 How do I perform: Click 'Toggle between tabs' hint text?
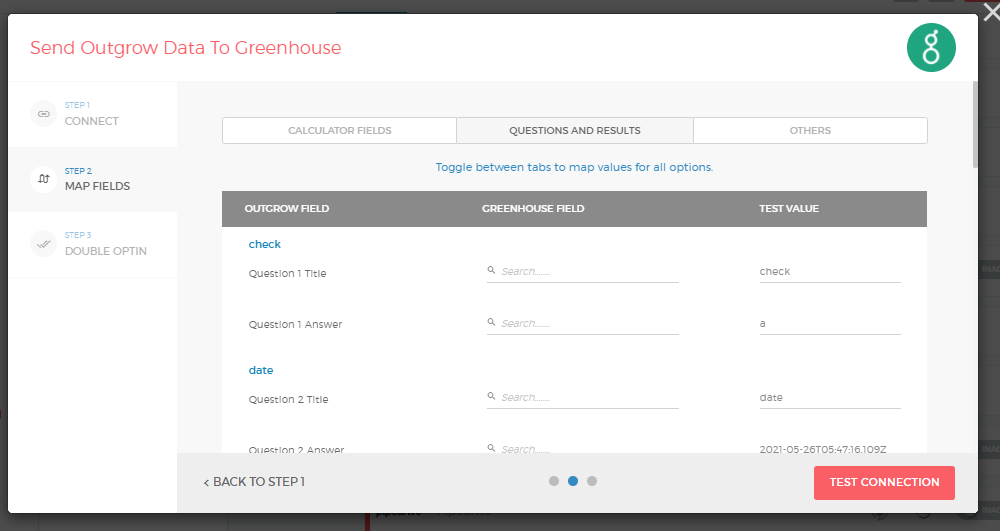[574, 167]
